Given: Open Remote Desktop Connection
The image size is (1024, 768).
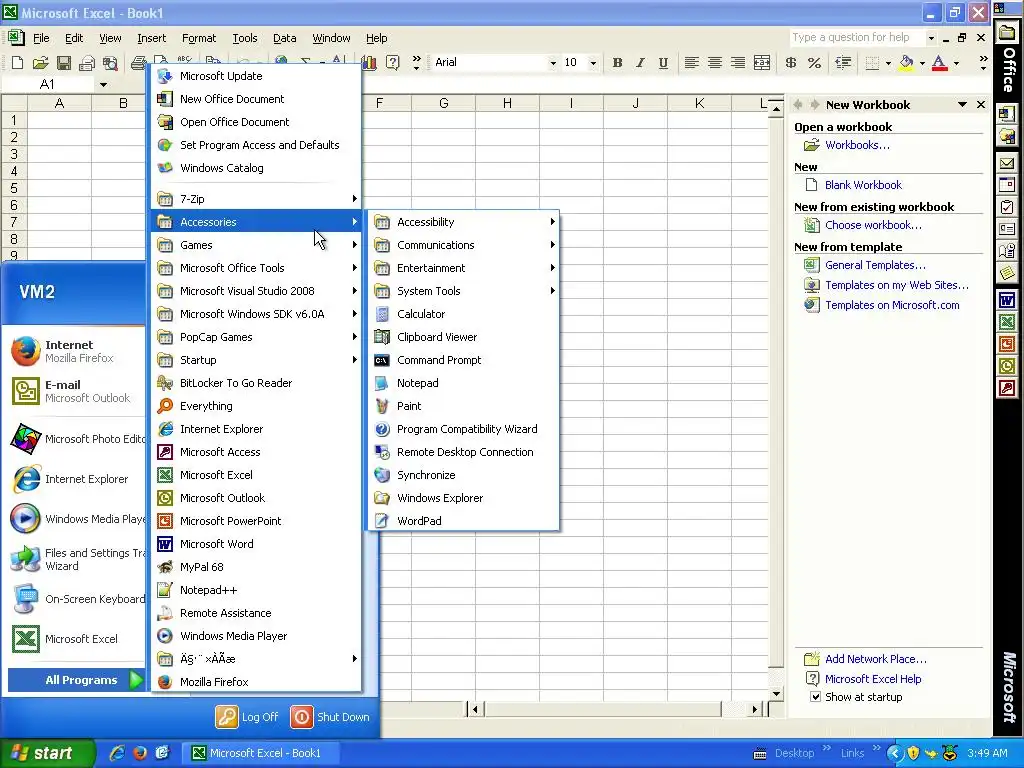Looking at the screenshot, I should click(x=463, y=452).
